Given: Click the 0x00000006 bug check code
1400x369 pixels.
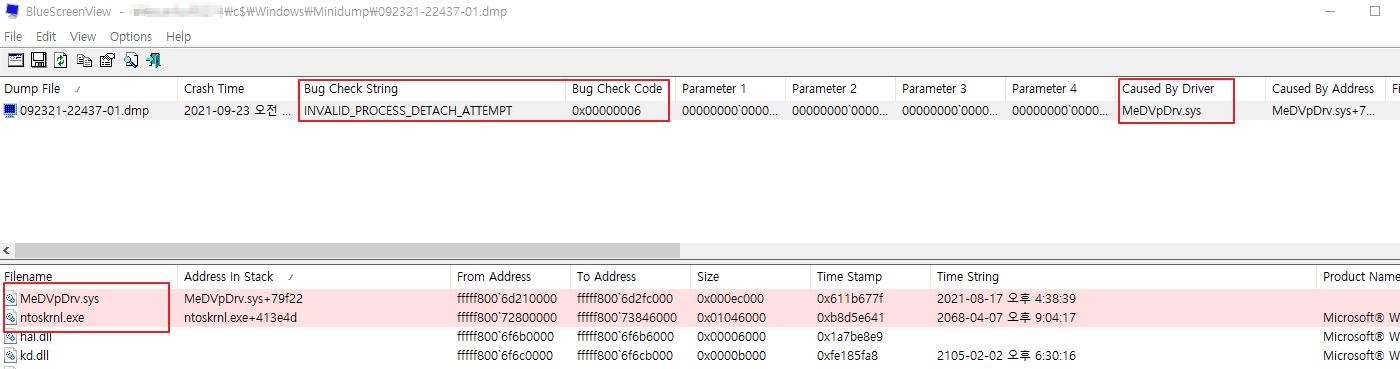Looking at the screenshot, I should (606, 111).
